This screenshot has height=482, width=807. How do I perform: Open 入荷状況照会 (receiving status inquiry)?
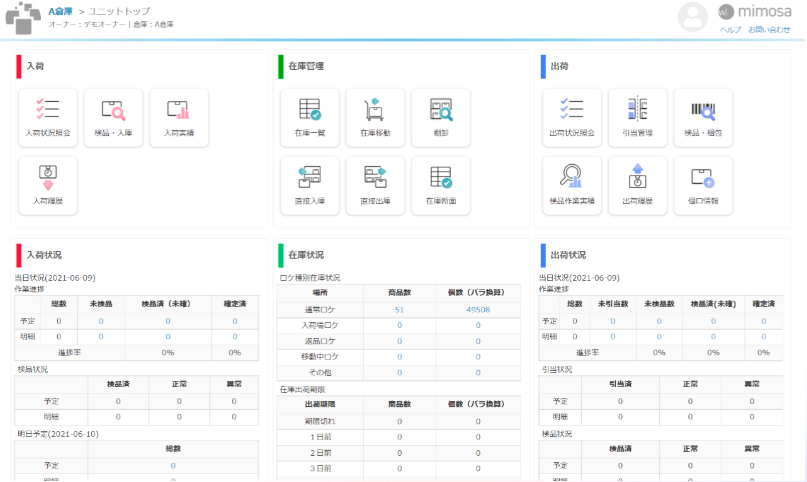pyautogui.click(x=48, y=117)
